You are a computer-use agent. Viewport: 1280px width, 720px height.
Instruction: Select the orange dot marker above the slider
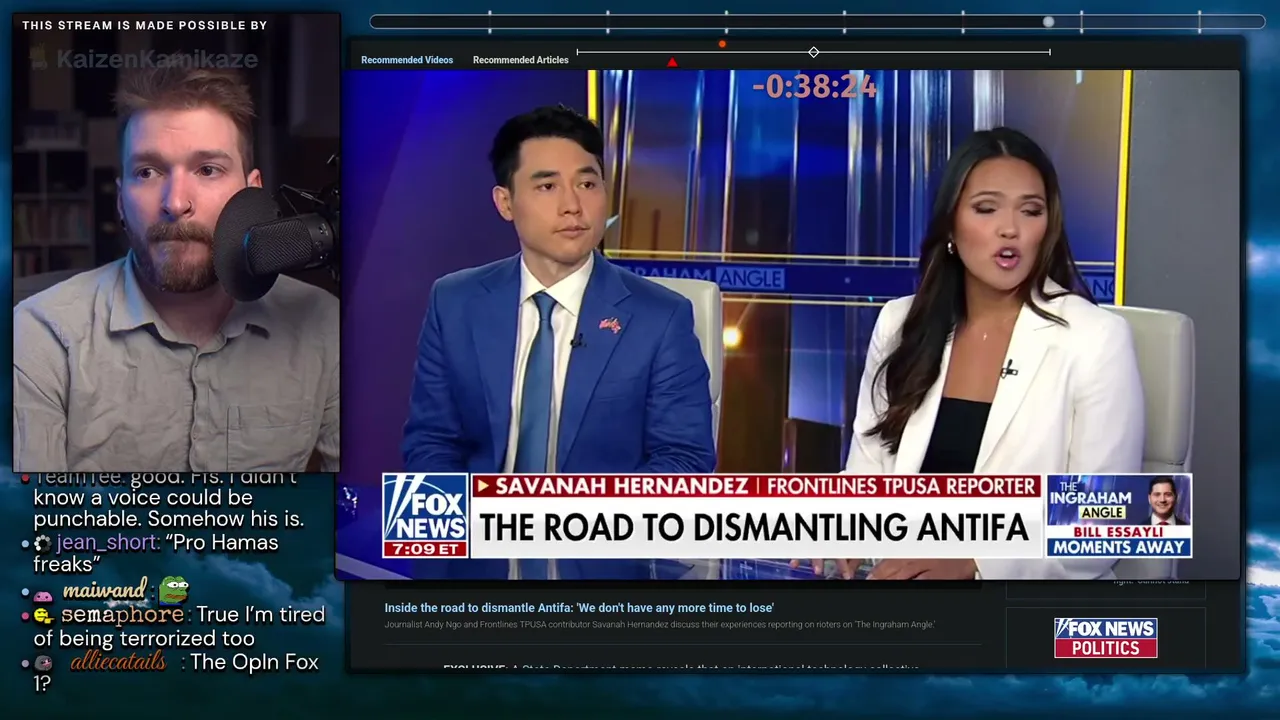pos(722,44)
